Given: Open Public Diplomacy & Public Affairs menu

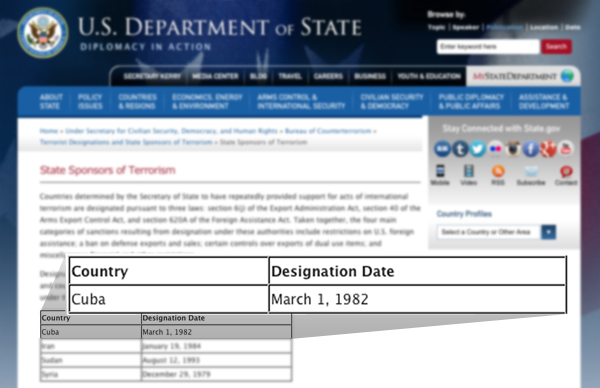Looking at the screenshot, I should pyautogui.click(x=471, y=101).
